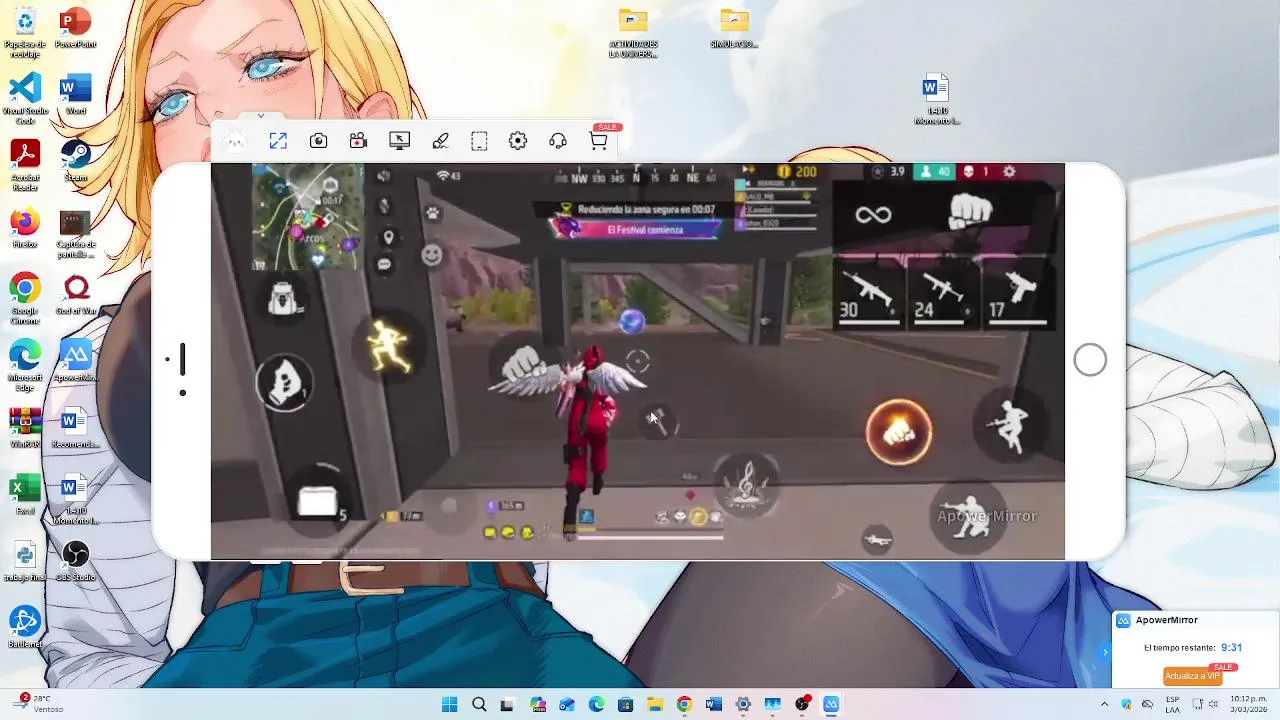Image resolution: width=1280 pixels, height=720 pixels.
Task: Open OBS Studio desktop shortcut
Action: (x=75, y=561)
